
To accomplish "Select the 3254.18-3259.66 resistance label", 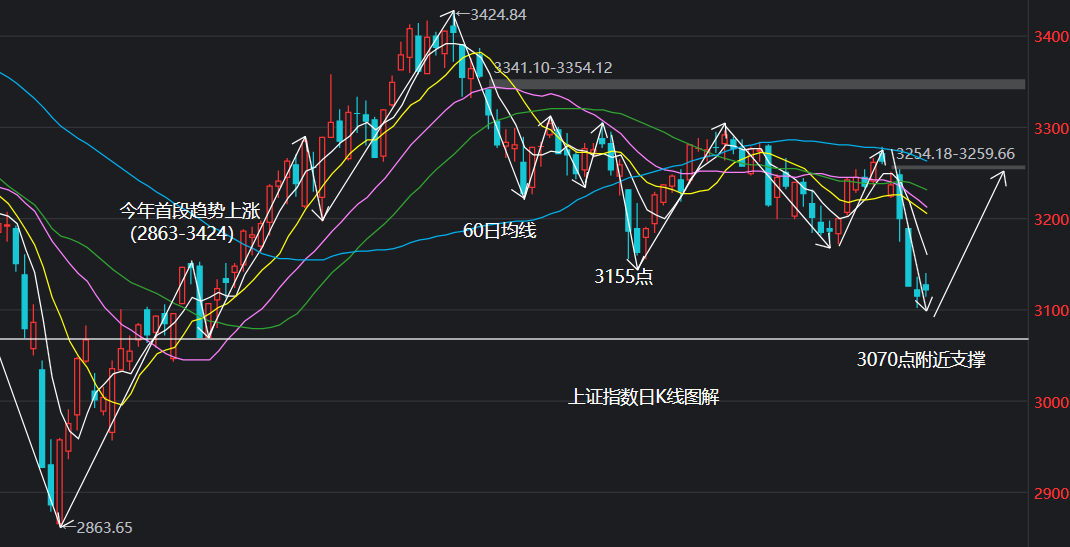I will [x=955, y=154].
